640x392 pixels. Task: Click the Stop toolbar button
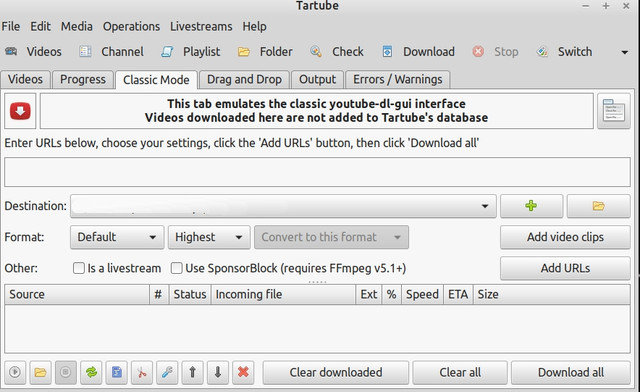495,52
